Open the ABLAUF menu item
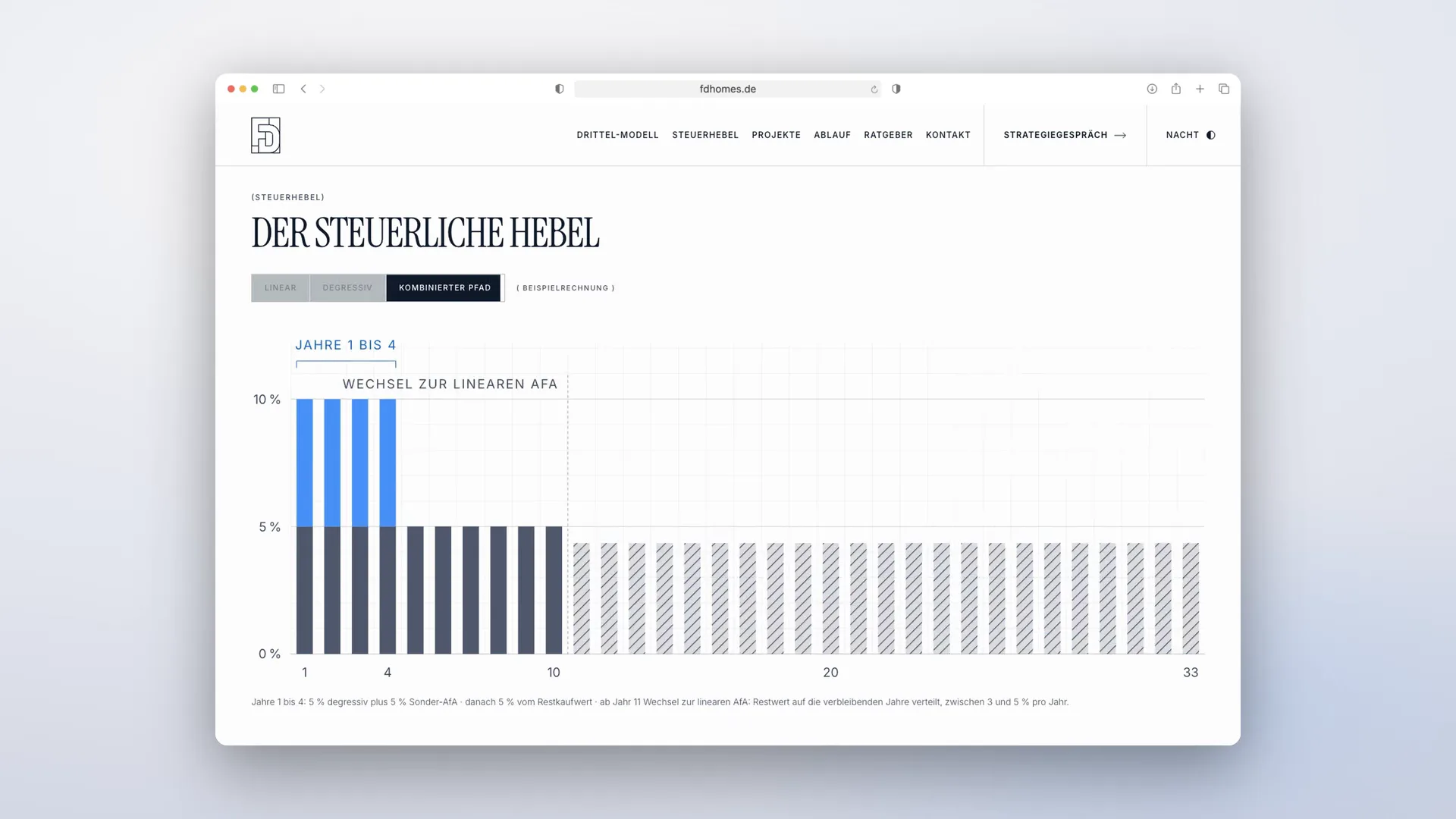 tap(832, 135)
